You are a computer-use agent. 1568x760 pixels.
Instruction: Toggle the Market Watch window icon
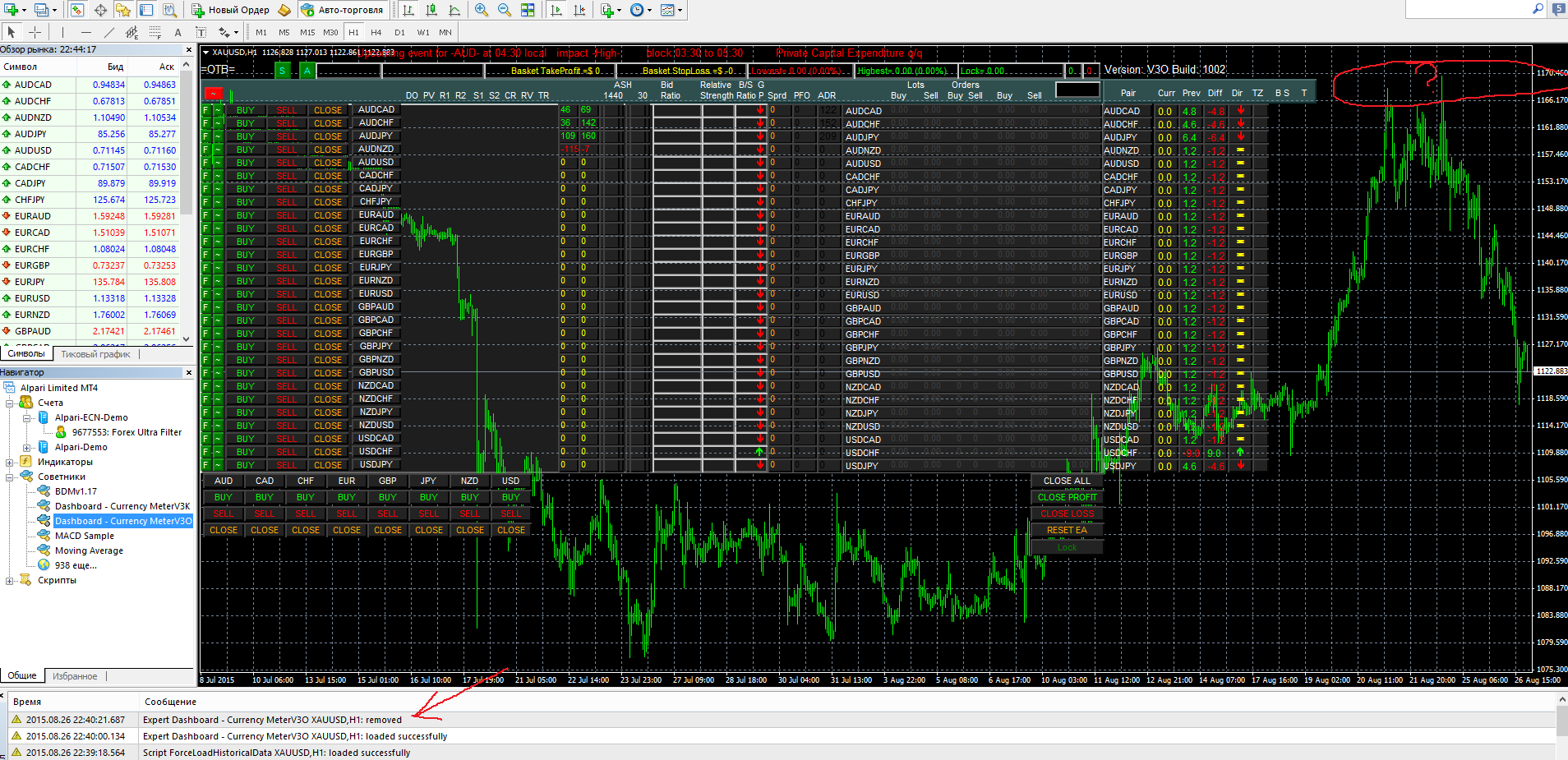point(76,10)
